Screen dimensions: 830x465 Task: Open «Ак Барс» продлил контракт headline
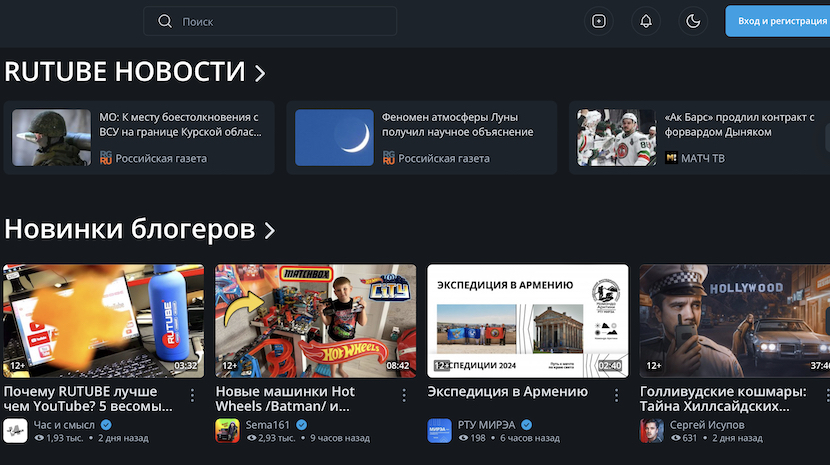[739, 124]
